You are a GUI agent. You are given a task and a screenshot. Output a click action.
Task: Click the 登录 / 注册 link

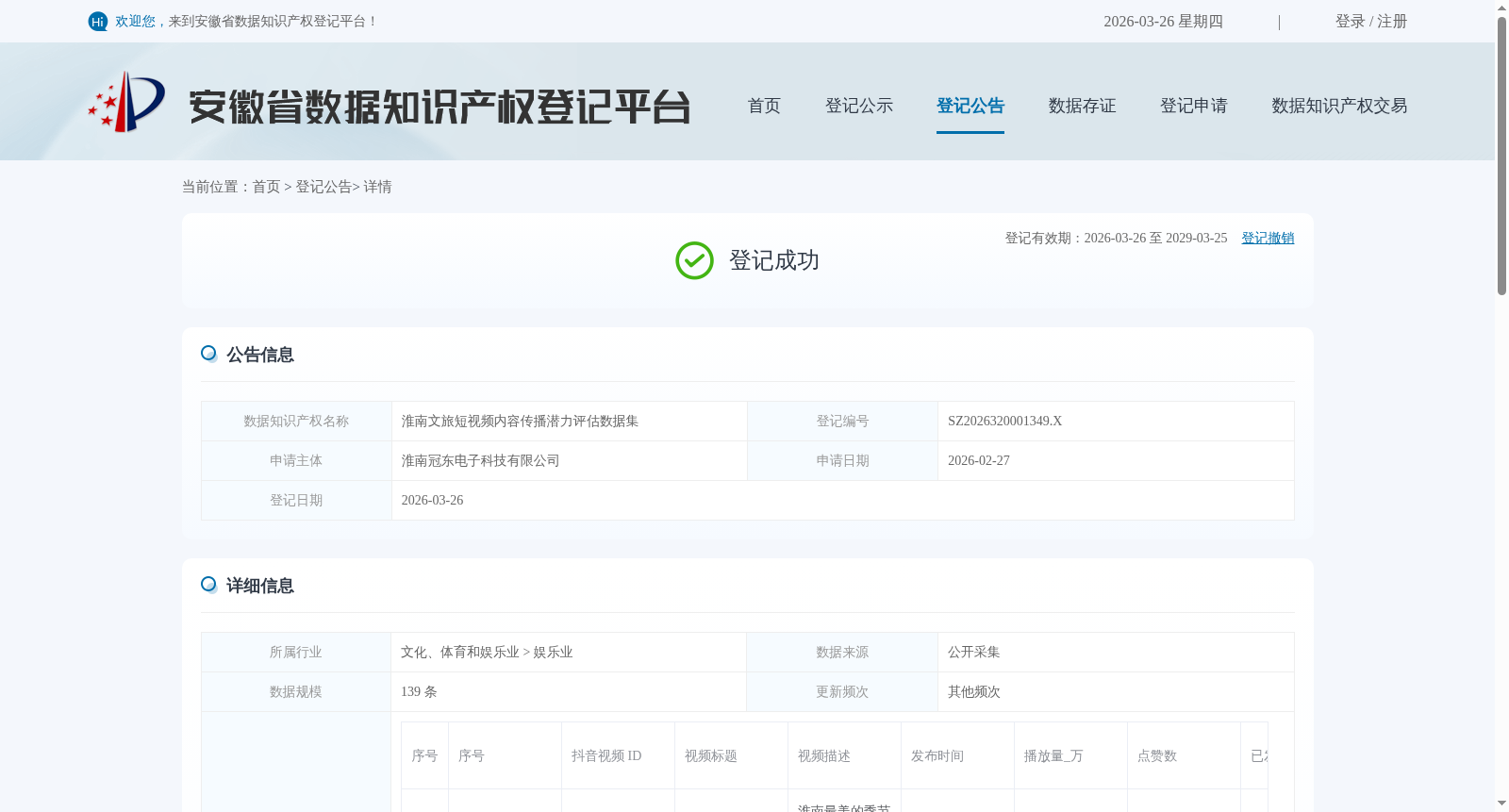(x=1371, y=22)
